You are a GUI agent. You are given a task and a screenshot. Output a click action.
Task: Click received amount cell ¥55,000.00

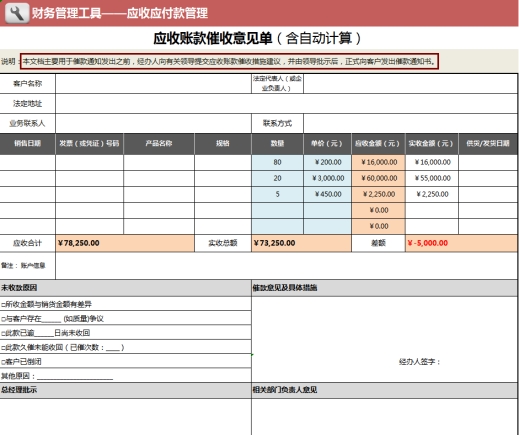(432, 178)
